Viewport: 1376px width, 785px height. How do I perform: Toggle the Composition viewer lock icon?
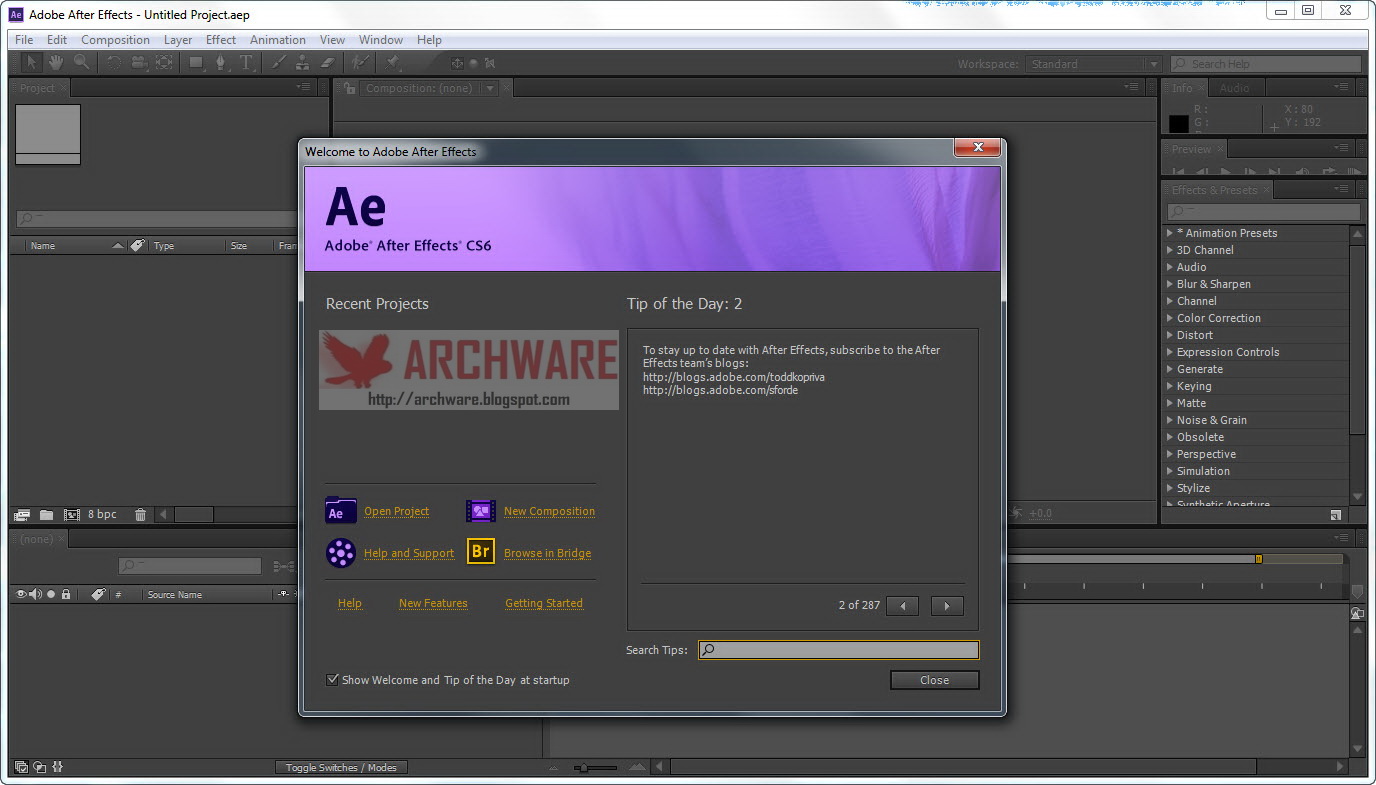coord(350,88)
